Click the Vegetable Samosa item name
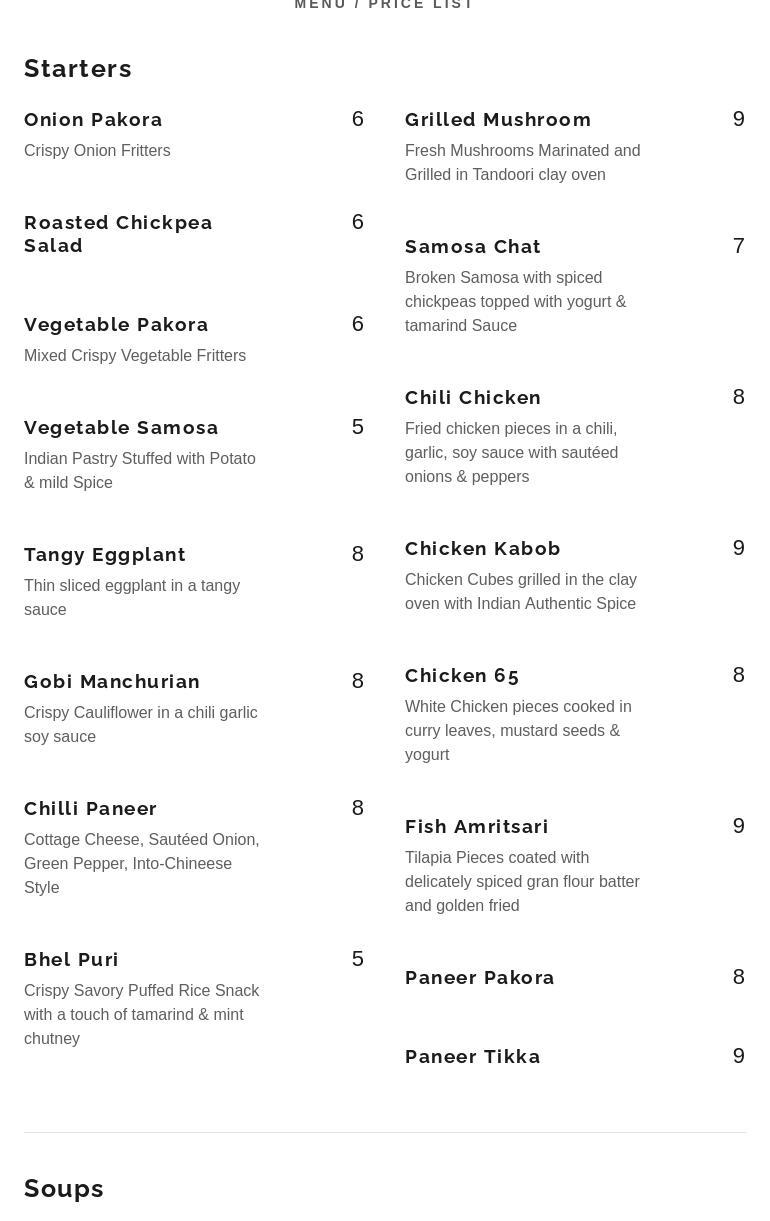The width and height of the screenshot is (770, 1221). (x=121, y=428)
